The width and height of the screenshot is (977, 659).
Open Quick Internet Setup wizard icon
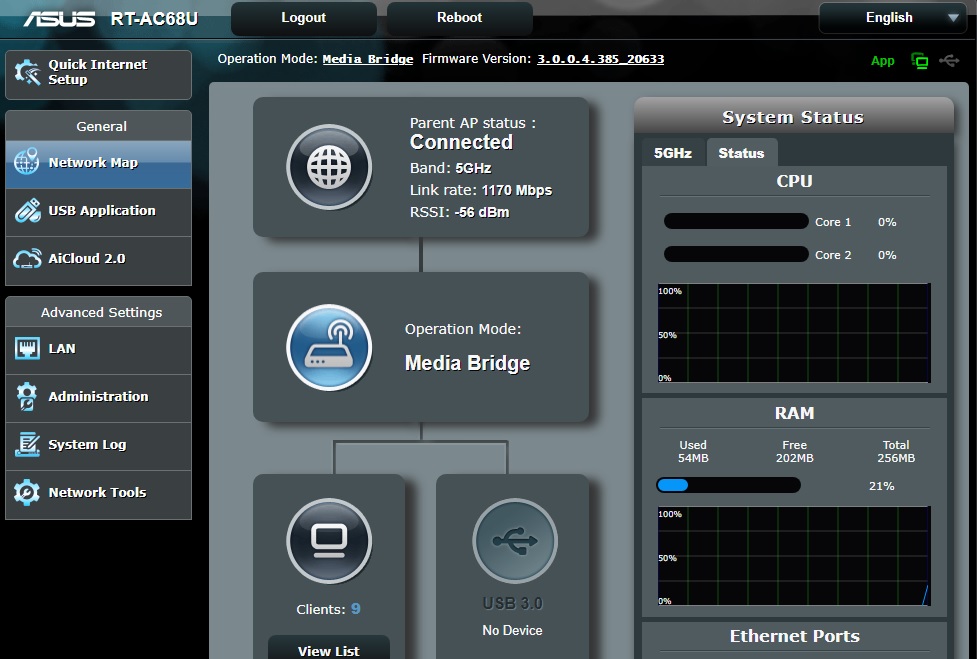pyautogui.click(x=27, y=72)
